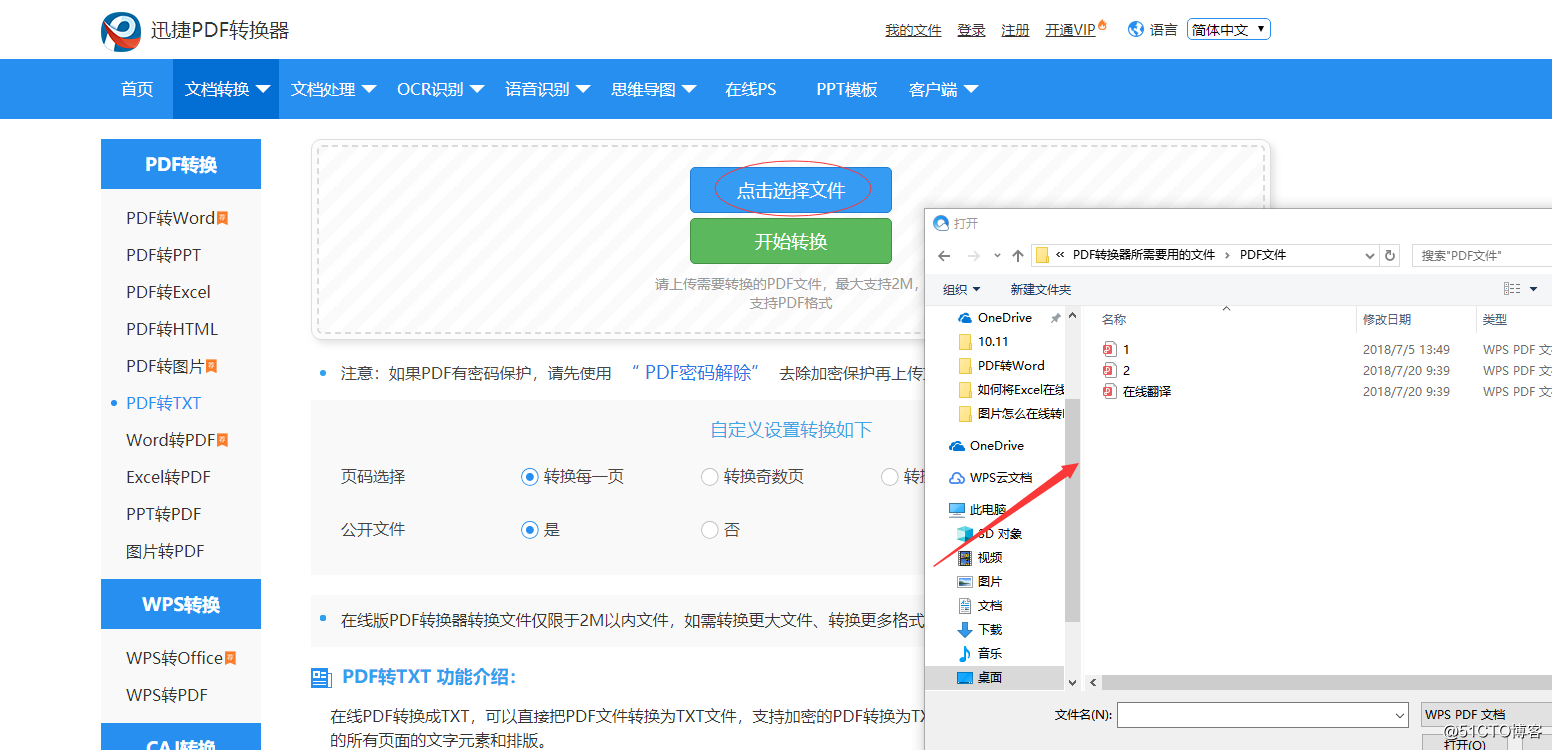1552x750 pixels.
Task: Open PDF转Word folder in sidebar
Action: 1011,366
